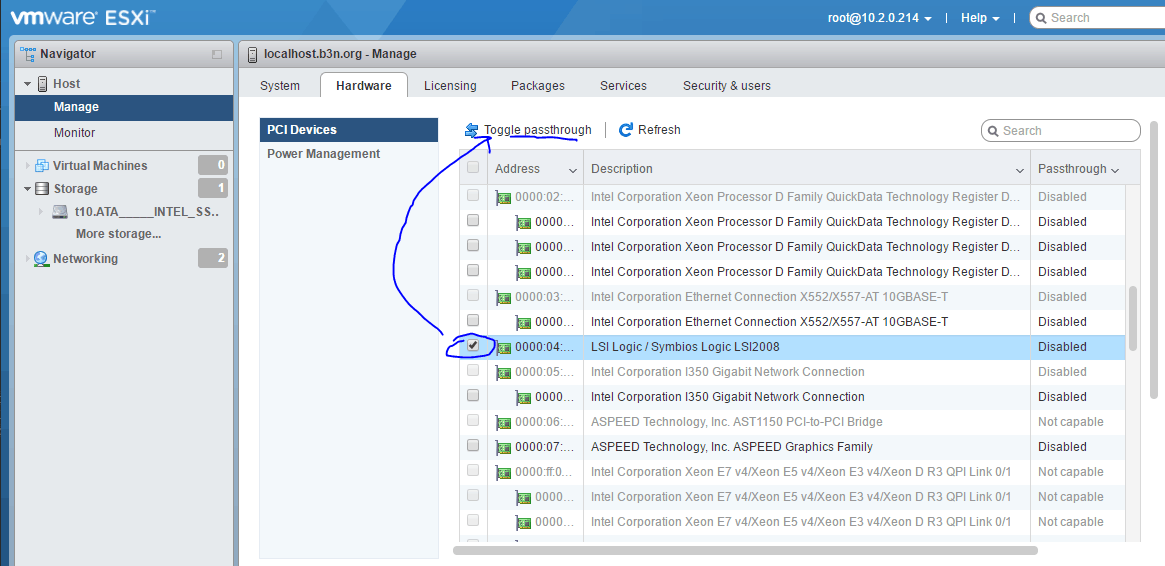Open the Services tab

623,85
